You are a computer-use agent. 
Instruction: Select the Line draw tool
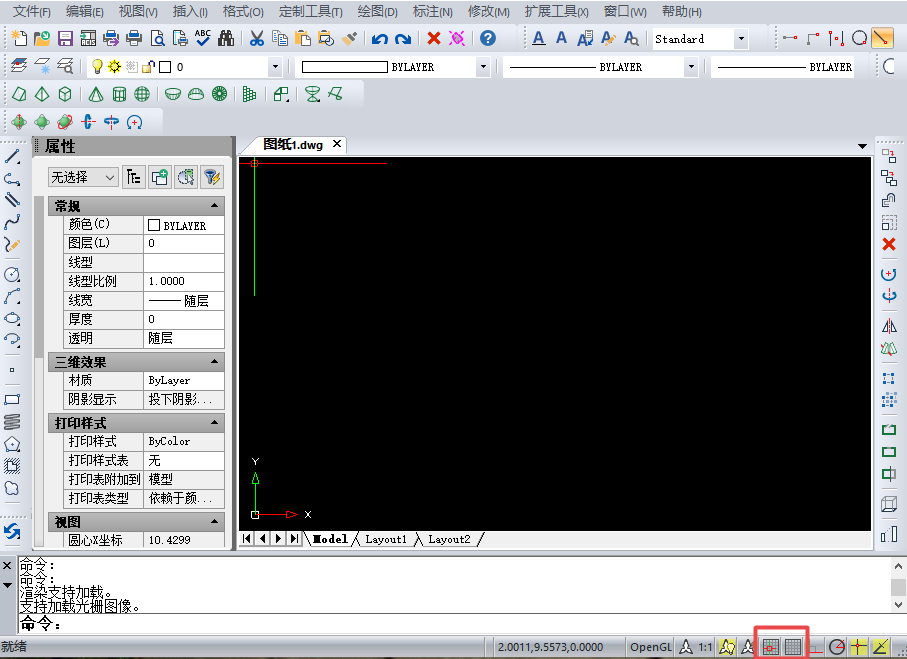coord(12,157)
